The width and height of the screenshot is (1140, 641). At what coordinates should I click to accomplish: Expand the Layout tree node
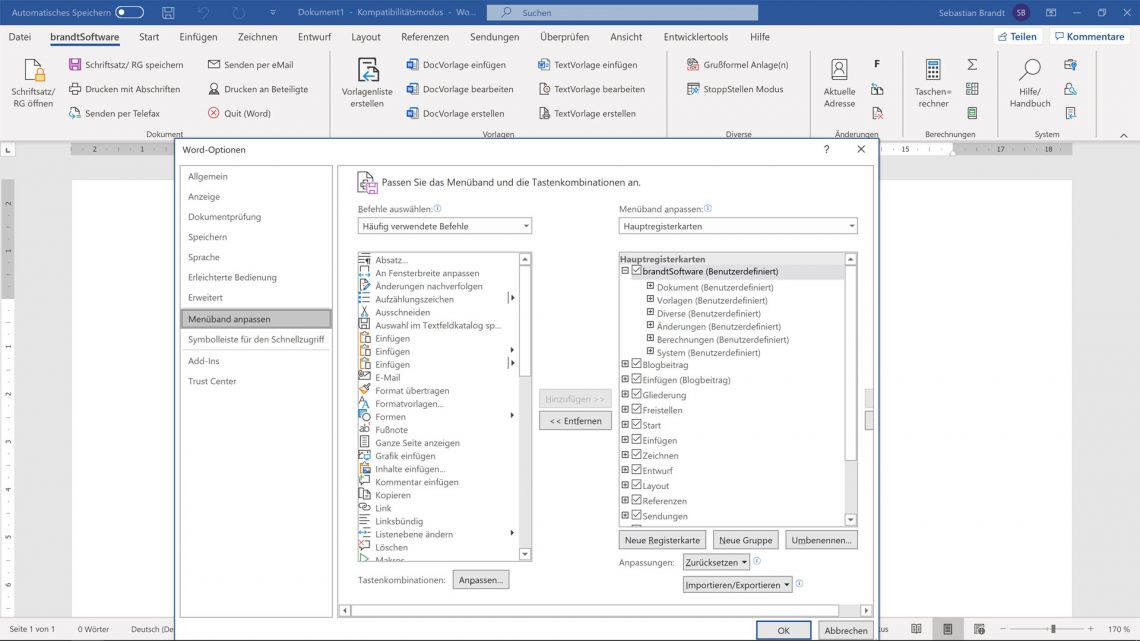(x=625, y=485)
